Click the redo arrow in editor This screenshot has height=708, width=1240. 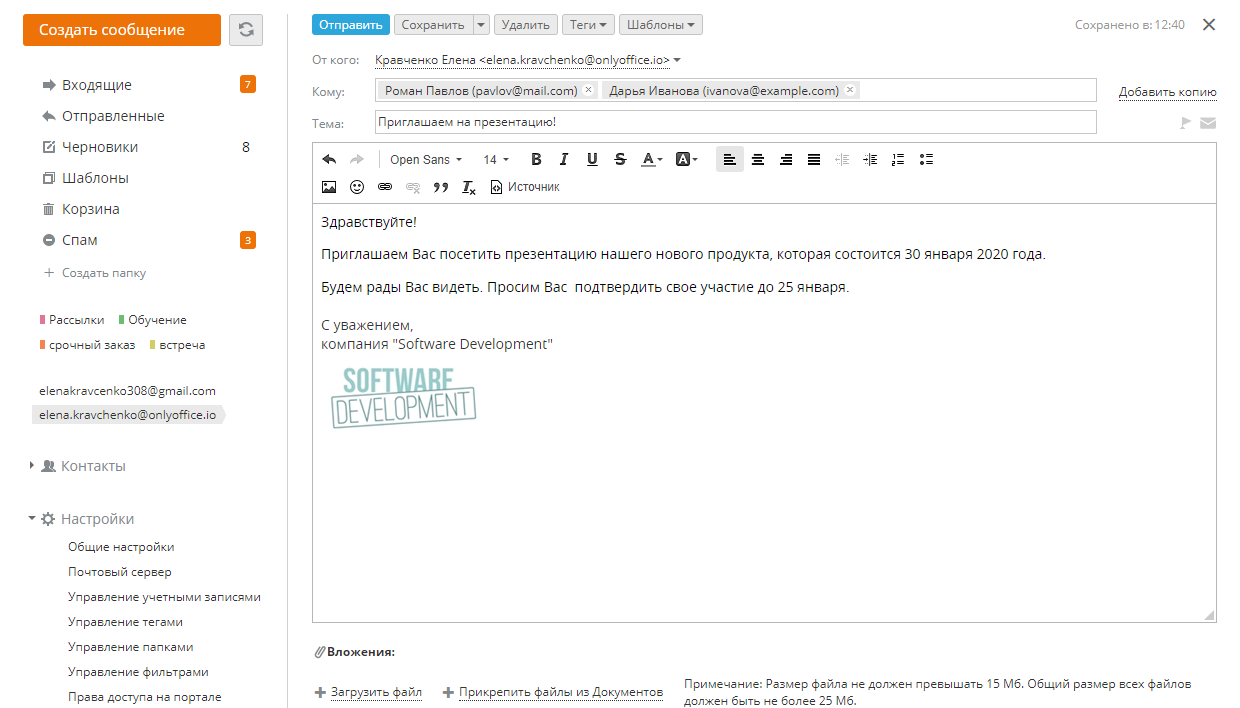click(356, 159)
